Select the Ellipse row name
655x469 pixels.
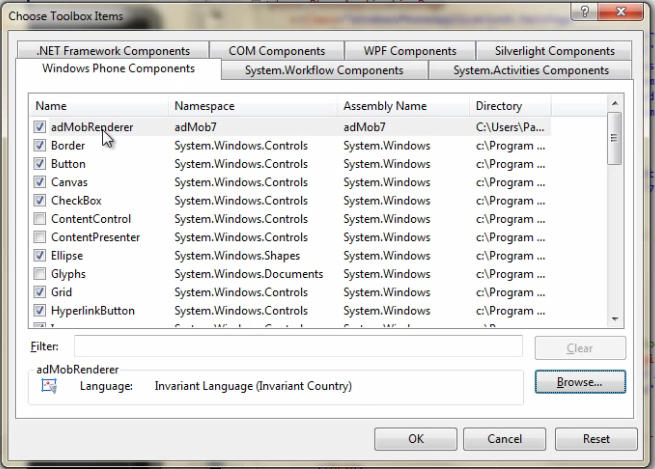coord(67,256)
